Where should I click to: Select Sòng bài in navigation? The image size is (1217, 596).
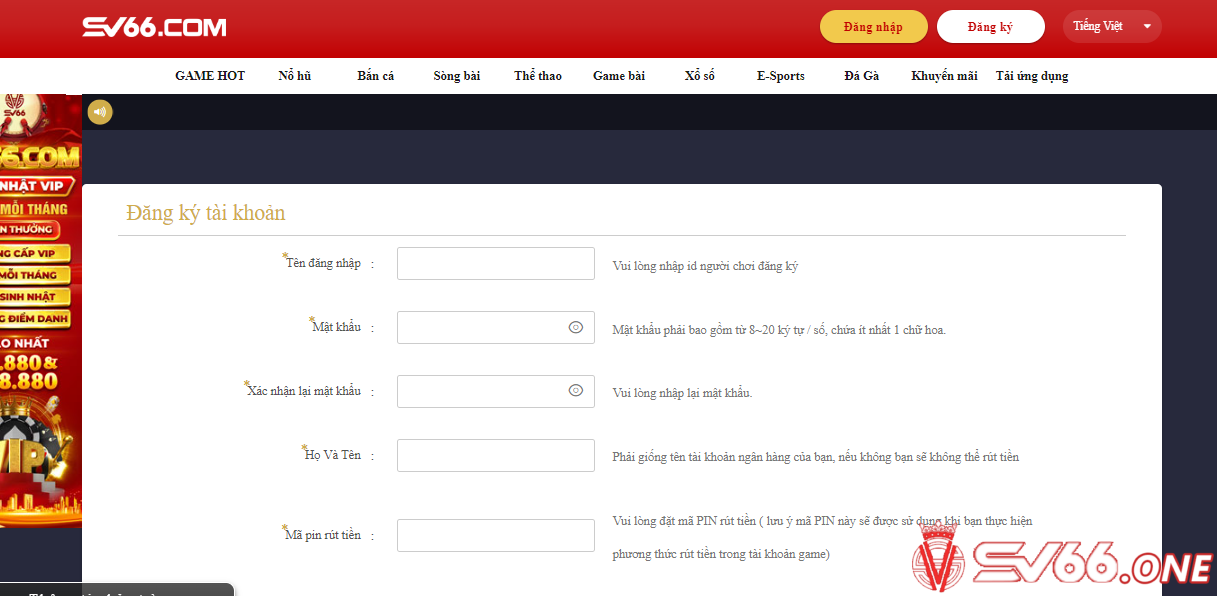457,76
